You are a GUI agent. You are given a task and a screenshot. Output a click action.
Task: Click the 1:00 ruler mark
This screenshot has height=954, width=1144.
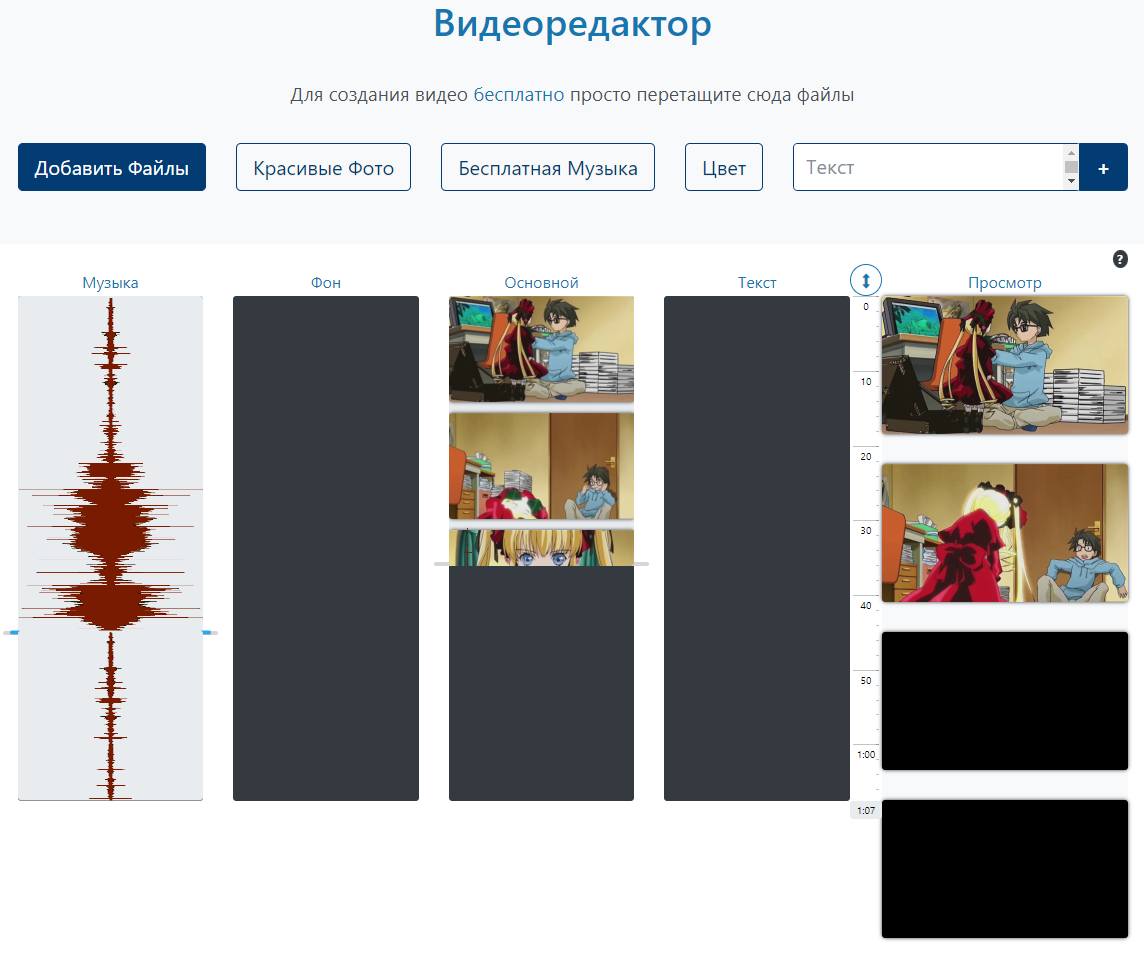865,755
